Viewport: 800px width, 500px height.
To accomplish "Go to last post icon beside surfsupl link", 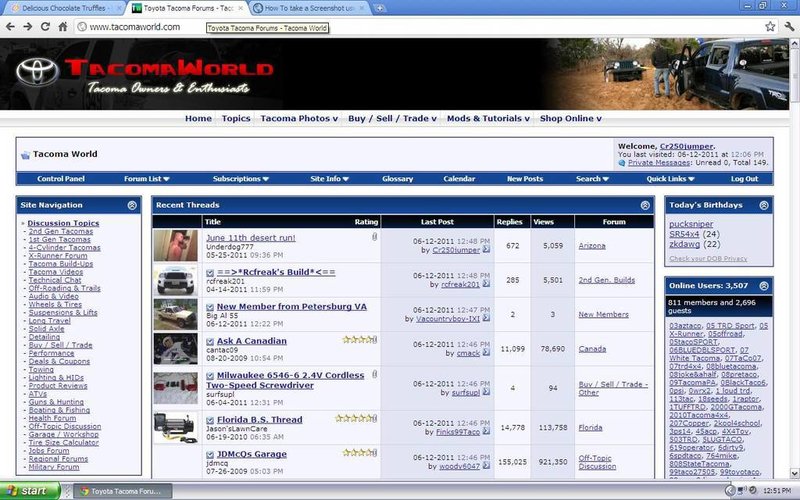I will (x=486, y=392).
